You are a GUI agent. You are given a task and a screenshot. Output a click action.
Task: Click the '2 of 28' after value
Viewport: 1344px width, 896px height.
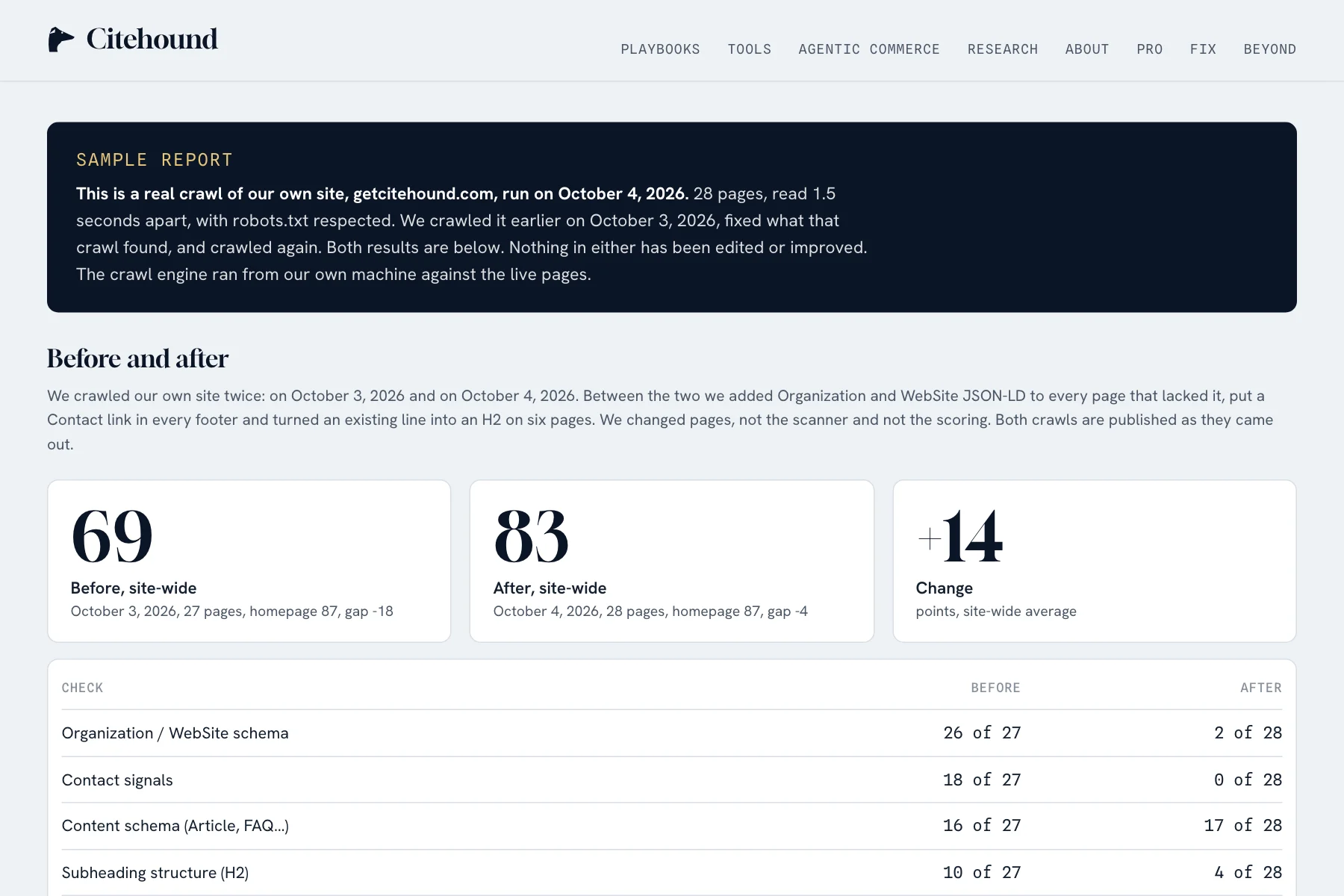coord(1248,733)
